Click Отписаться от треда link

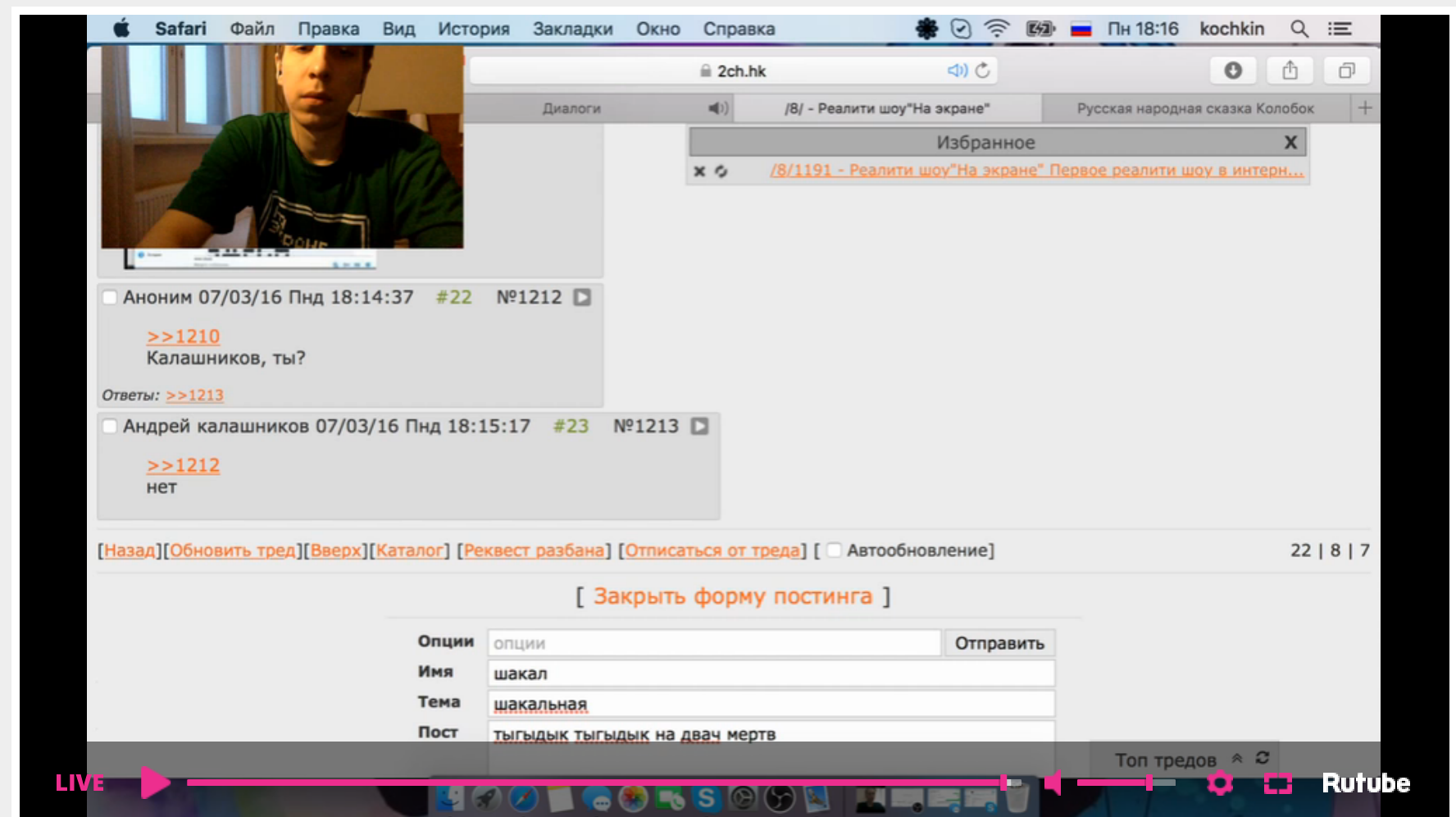[x=712, y=550]
